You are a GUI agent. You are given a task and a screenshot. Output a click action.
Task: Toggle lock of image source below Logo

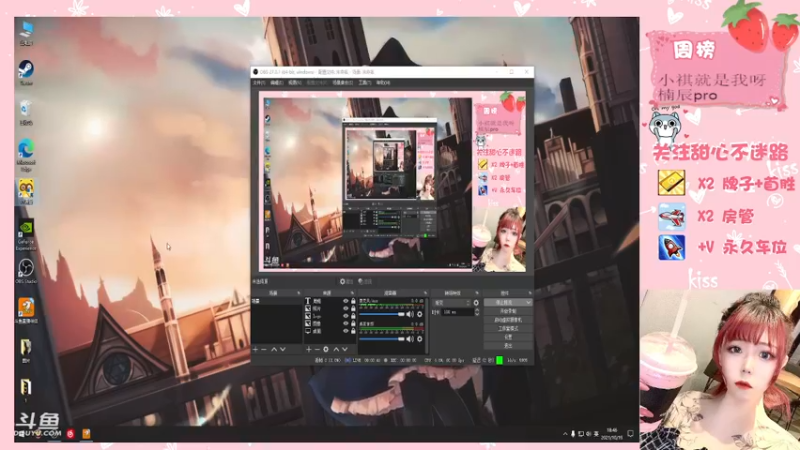[353, 323]
